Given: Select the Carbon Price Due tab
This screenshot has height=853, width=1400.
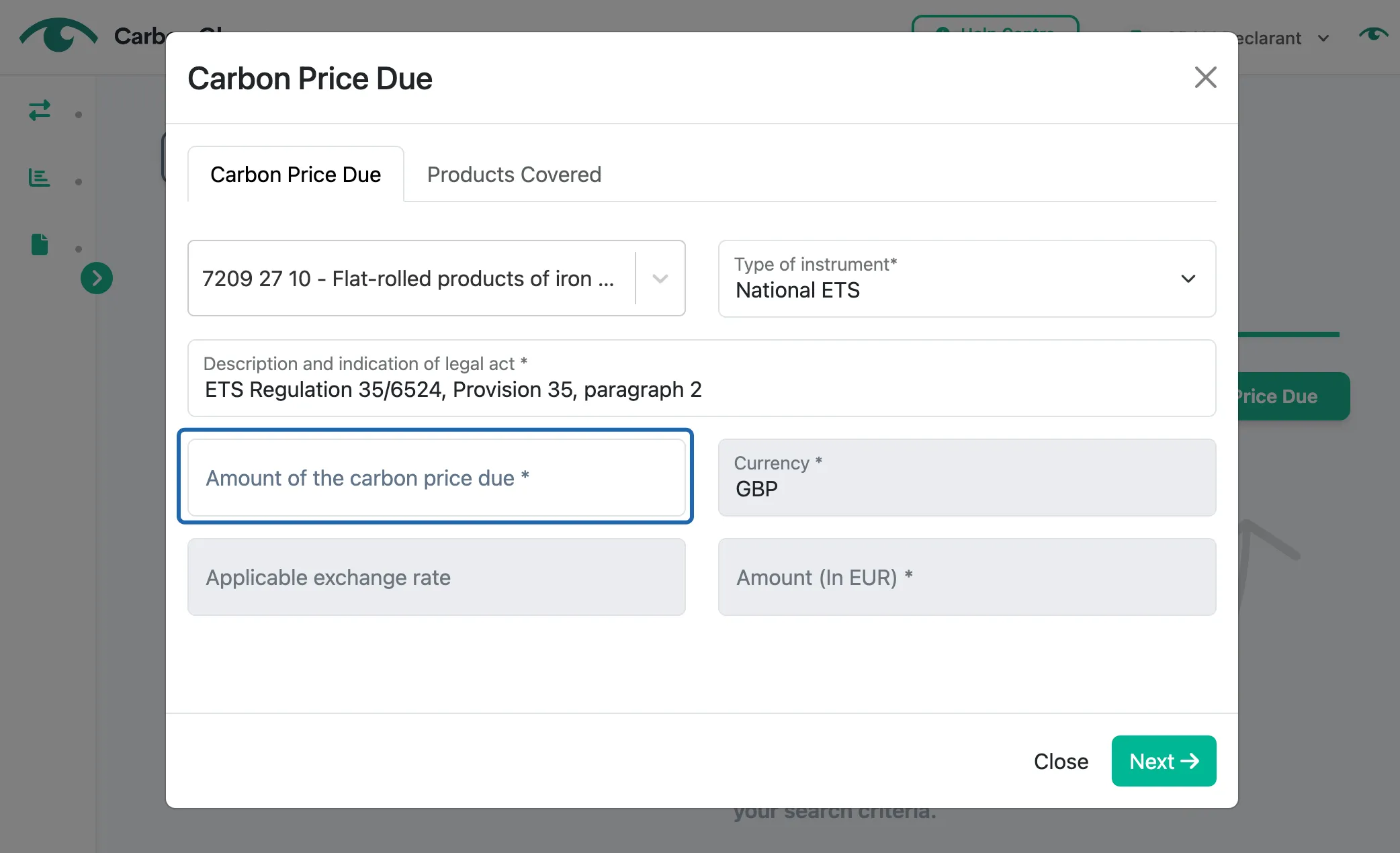Looking at the screenshot, I should [x=296, y=174].
